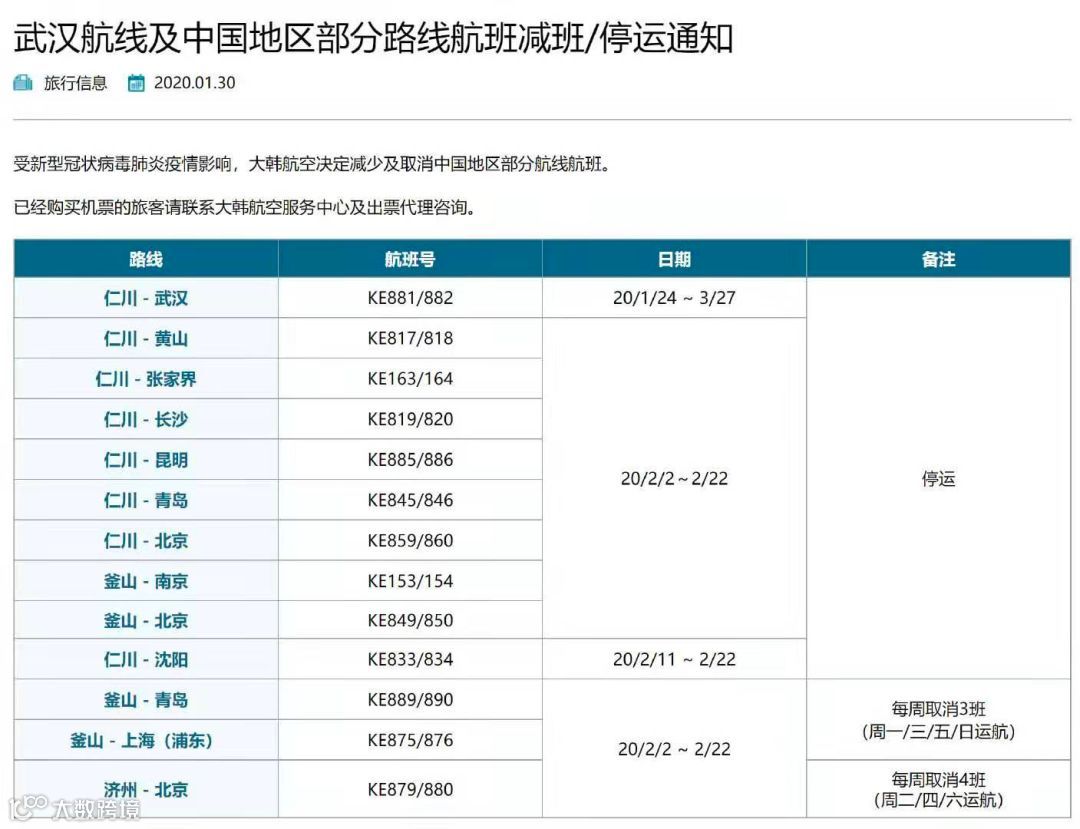The height and width of the screenshot is (829, 1080).
Task: Select the 釜山 - 上海（浦东）route cell
Action: tap(146, 740)
